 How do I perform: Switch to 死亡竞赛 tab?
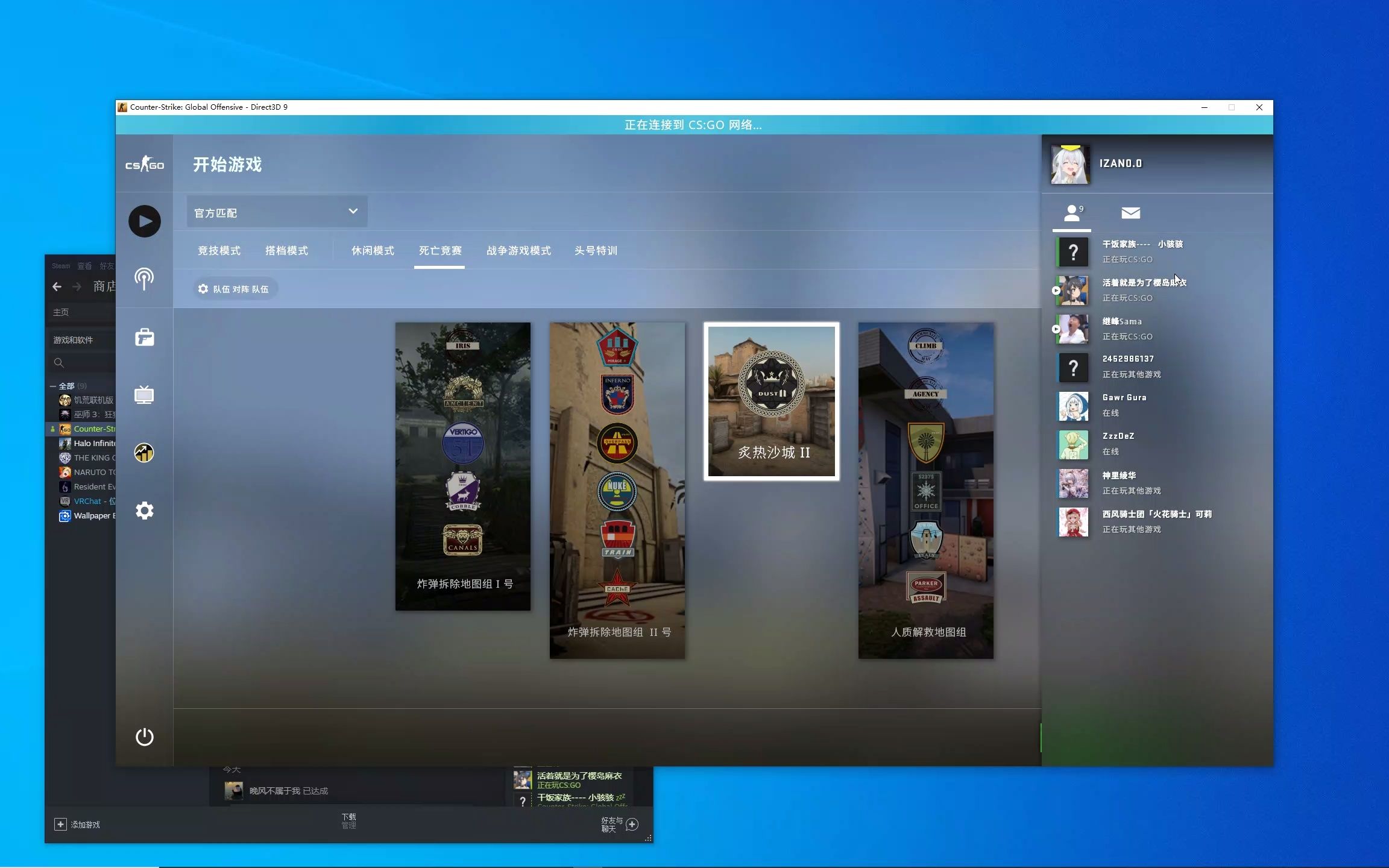tap(440, 250)
